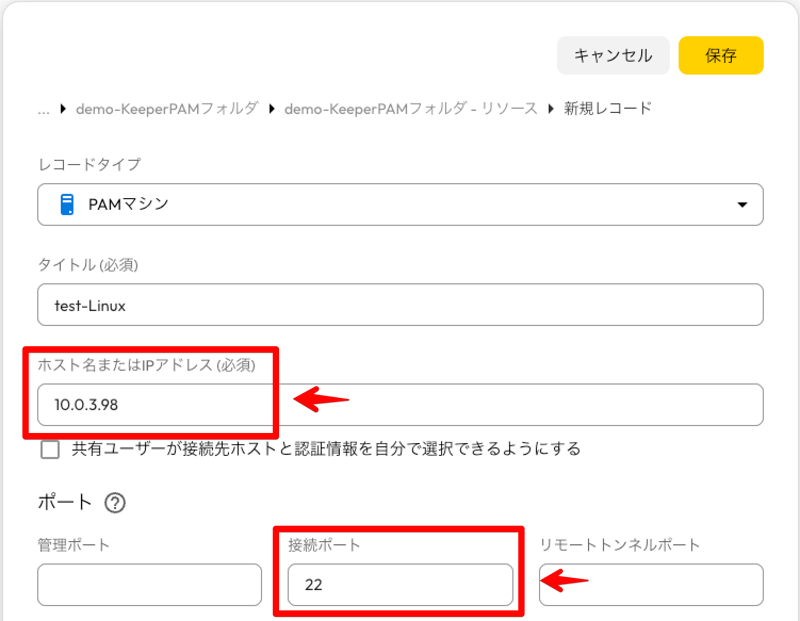
Task: Click the blue PAM machine server icon
Action: (67, 204)
